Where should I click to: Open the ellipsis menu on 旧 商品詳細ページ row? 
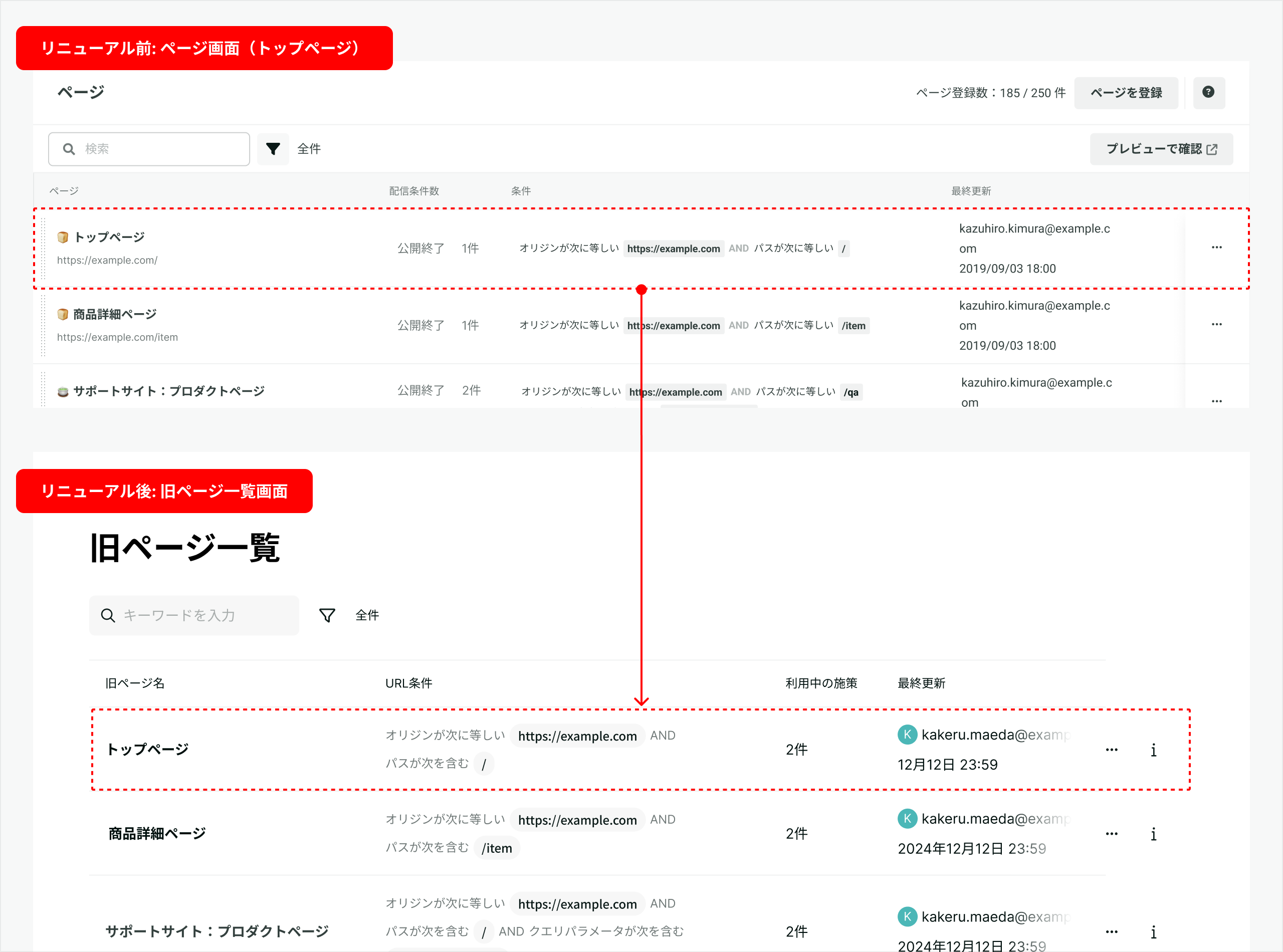tap(1111, 834)
